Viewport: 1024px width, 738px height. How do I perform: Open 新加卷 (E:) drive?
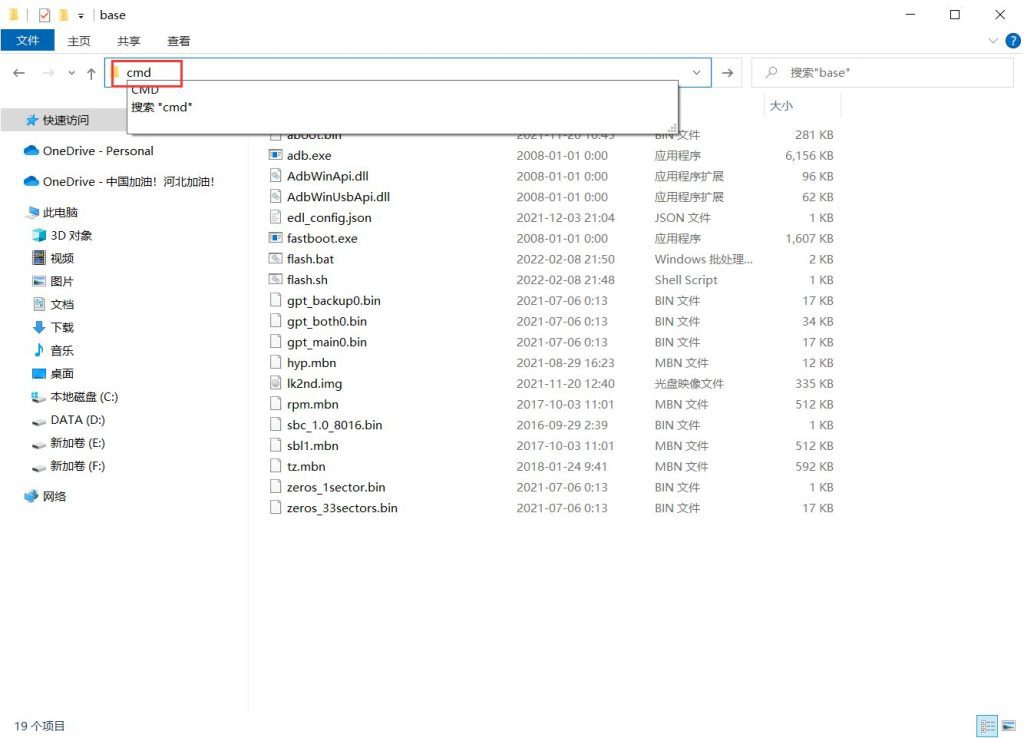coord(77,443)
